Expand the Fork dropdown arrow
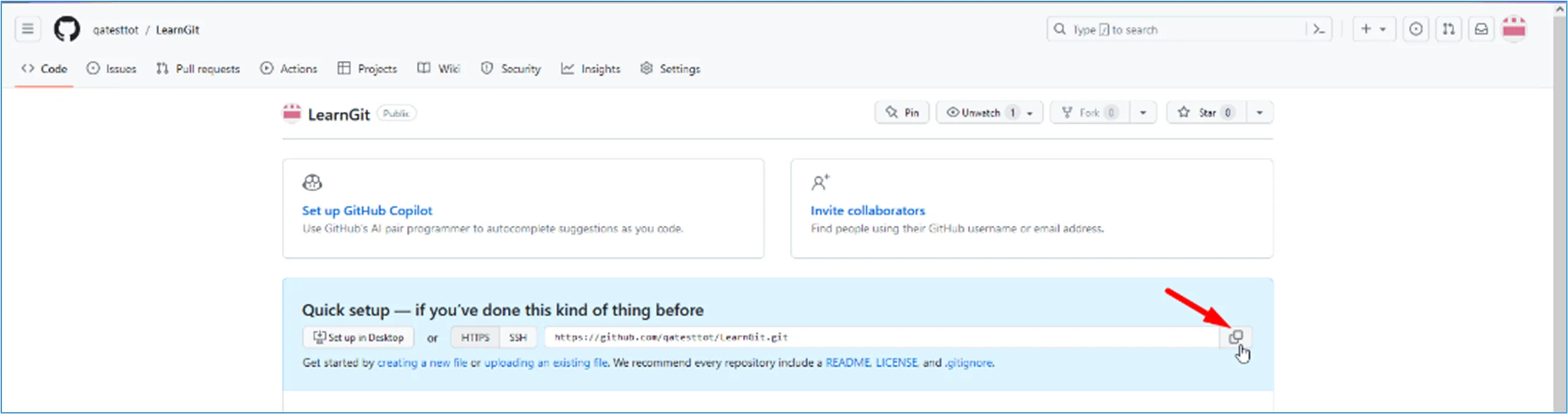Viewport: 1568px width, 414px height. pos(1143,112)
